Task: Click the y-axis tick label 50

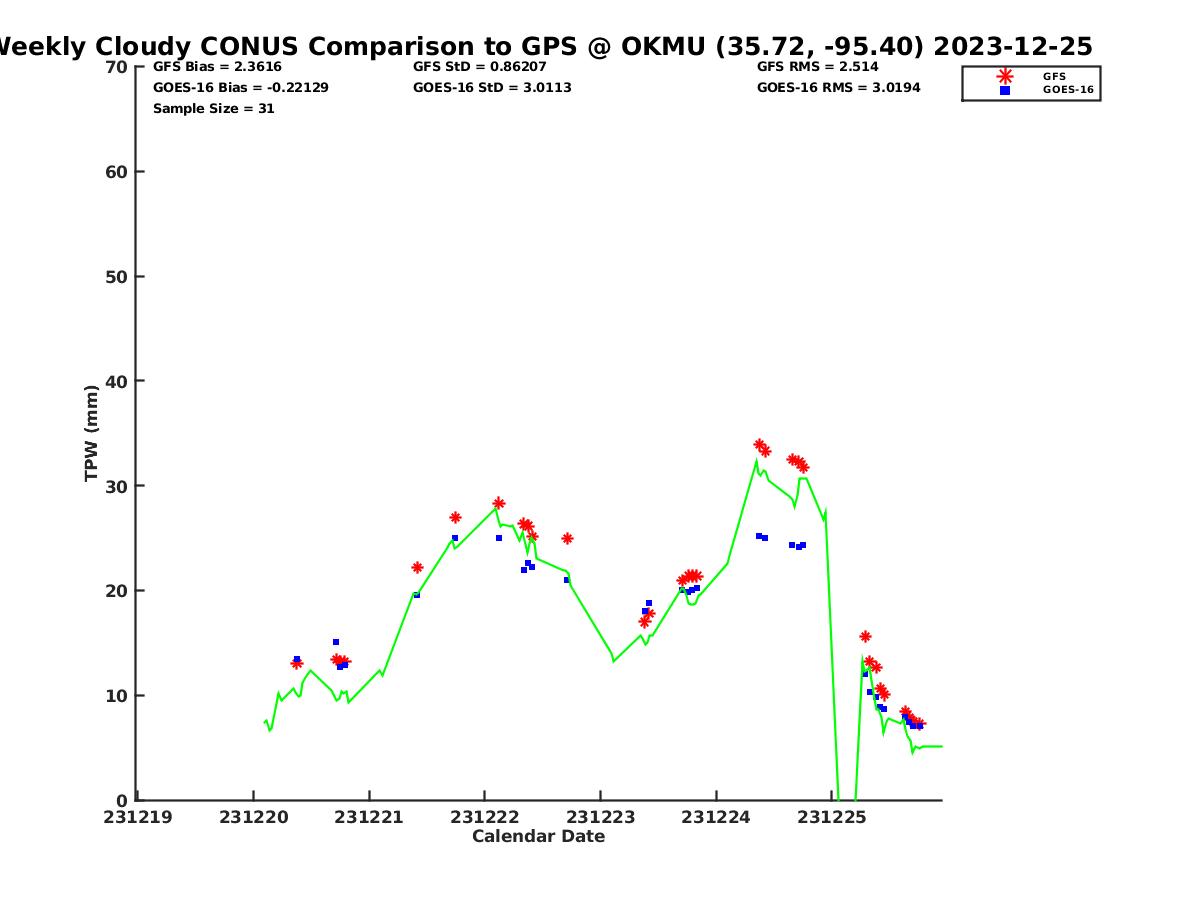Action: 117,277
